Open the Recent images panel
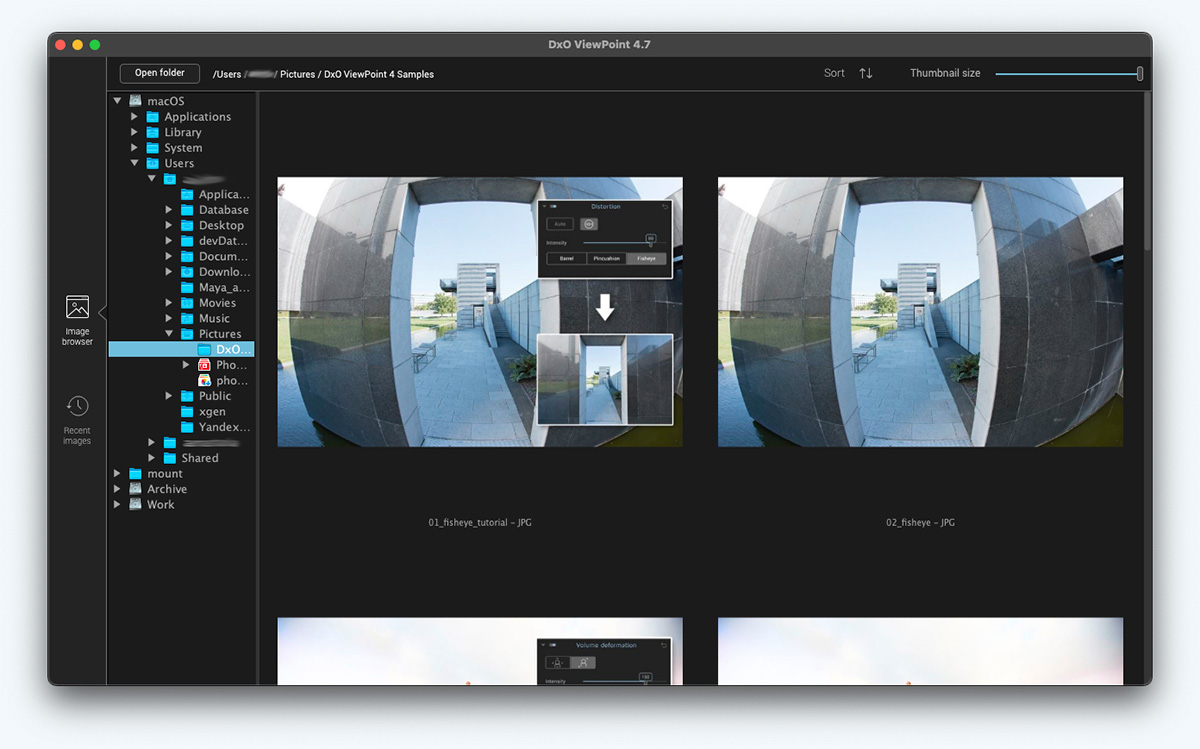 pyautogui.click(x=77, y=418)
